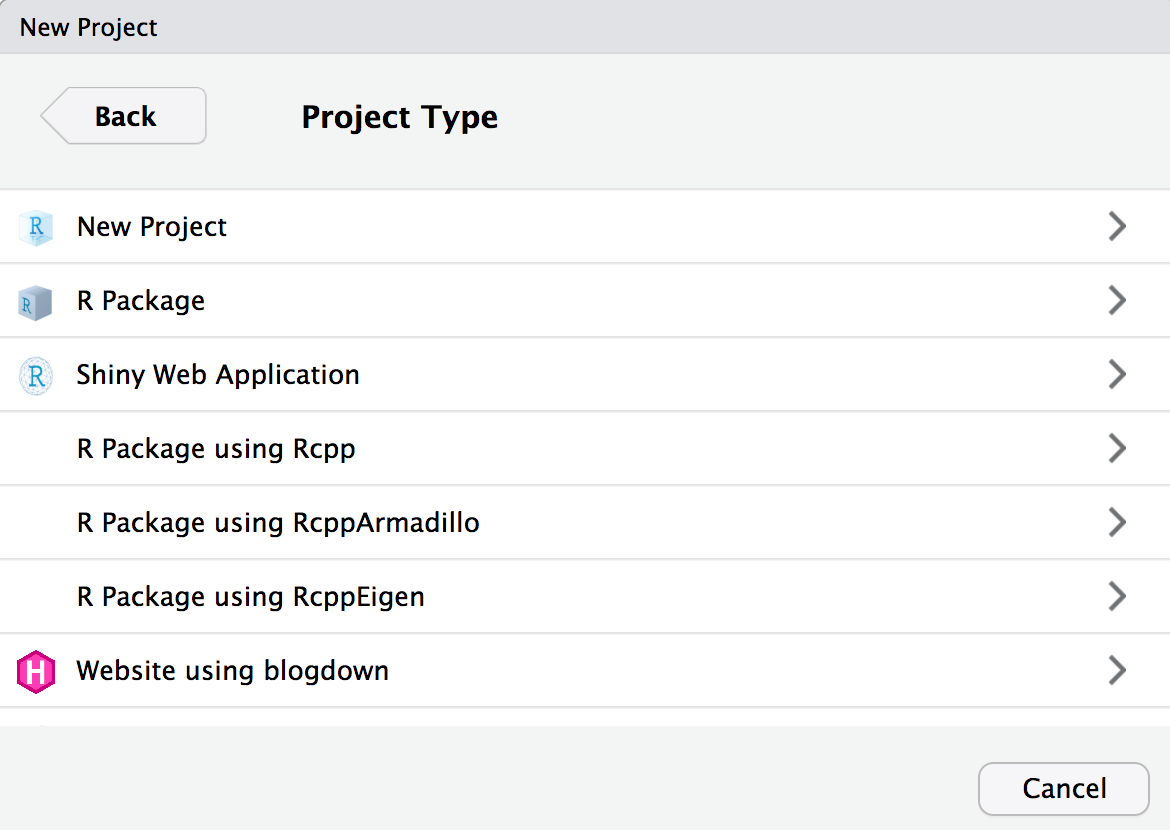Click chevron beside R Package using Rcpp
The width and height of the screenshot is (1170, 830).
pos(1117,449)
